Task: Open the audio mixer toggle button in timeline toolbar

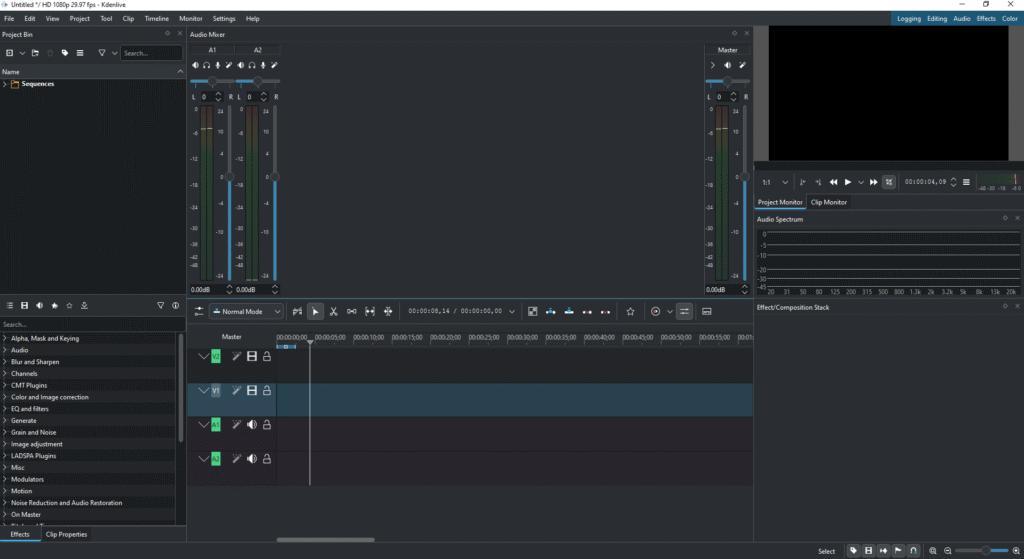Action: tap(684, 312)
